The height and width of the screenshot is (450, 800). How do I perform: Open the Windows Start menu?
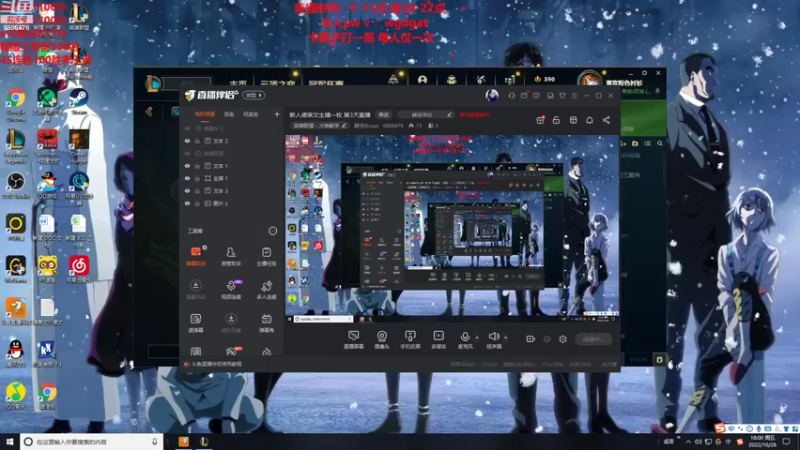[10, 442]
